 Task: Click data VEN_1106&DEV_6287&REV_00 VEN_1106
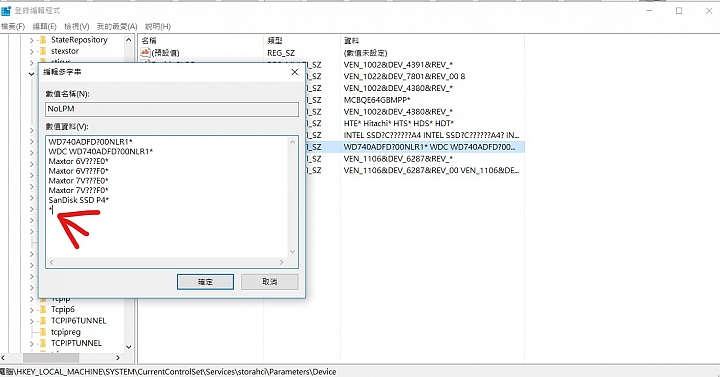click(431, 170)
